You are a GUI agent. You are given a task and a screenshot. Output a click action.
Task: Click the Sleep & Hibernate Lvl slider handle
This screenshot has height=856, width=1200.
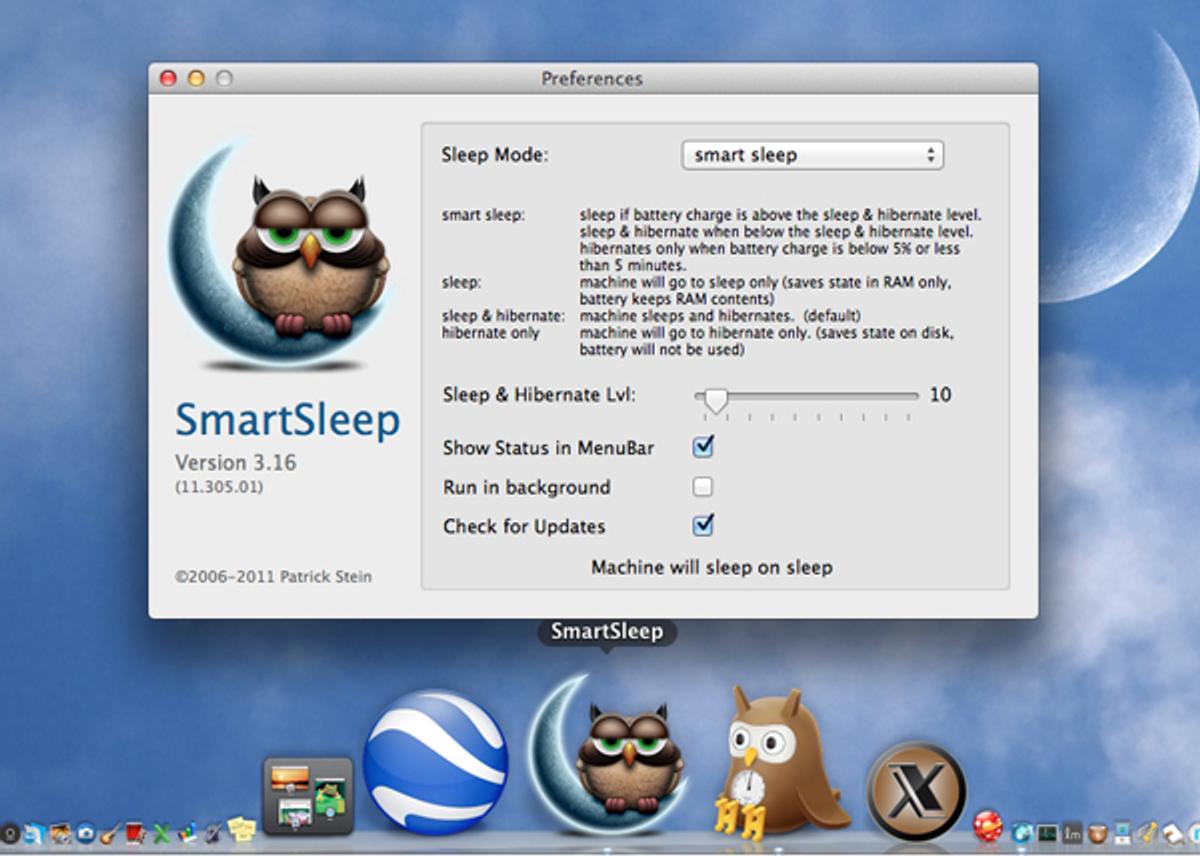point(715,398)
